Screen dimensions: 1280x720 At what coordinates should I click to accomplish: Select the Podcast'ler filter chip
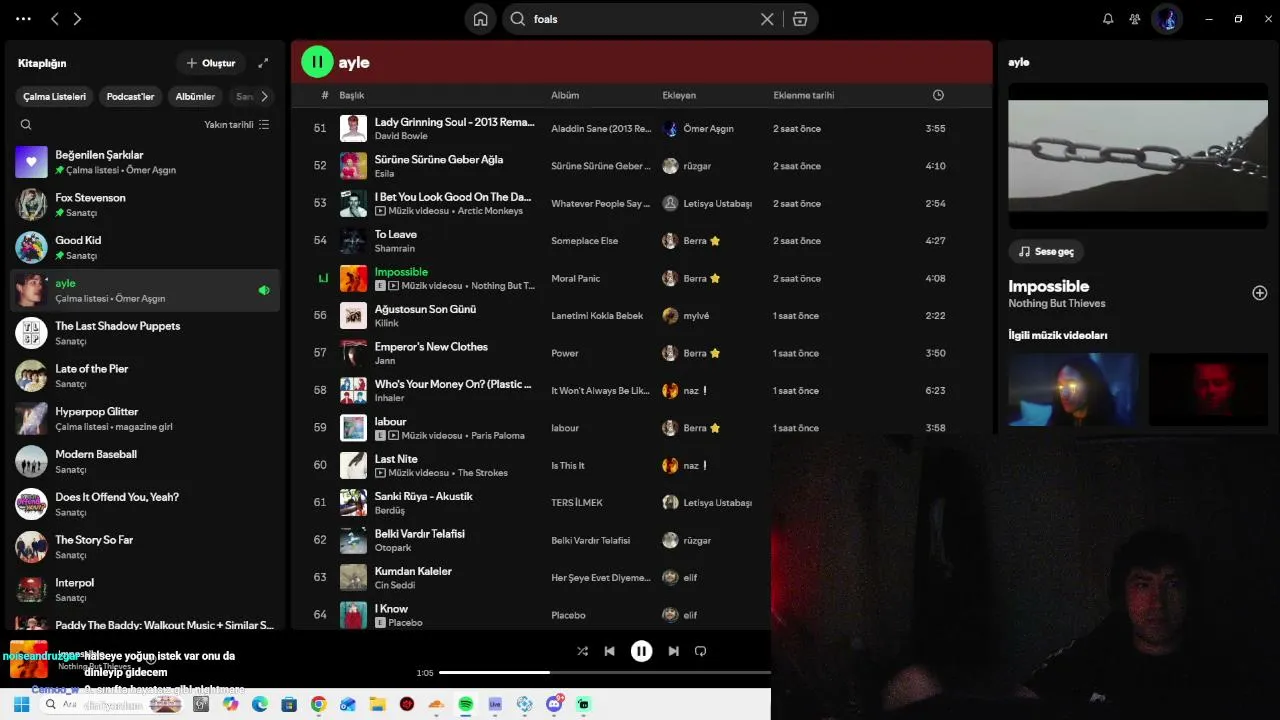pos(131,97)
